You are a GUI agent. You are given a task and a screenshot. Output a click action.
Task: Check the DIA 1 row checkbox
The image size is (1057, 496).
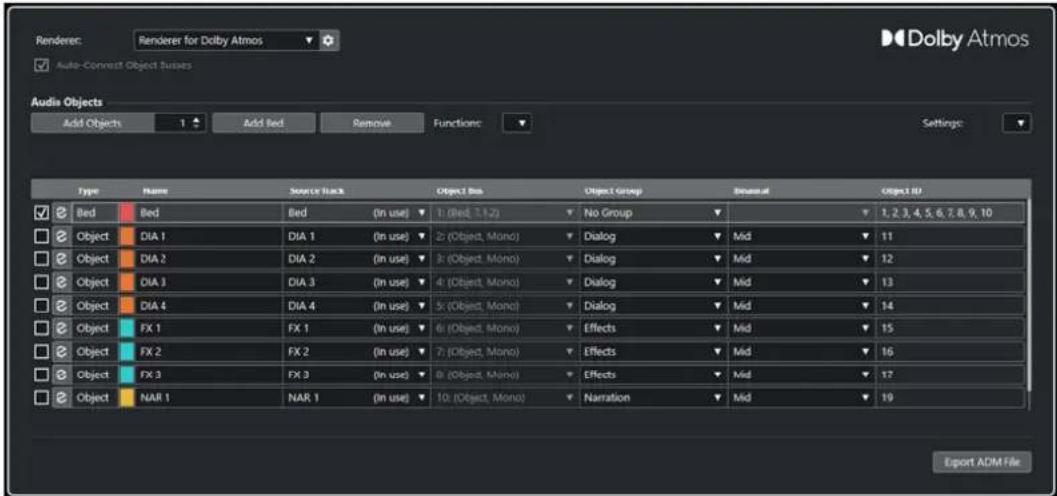click(x=42, y=236)
